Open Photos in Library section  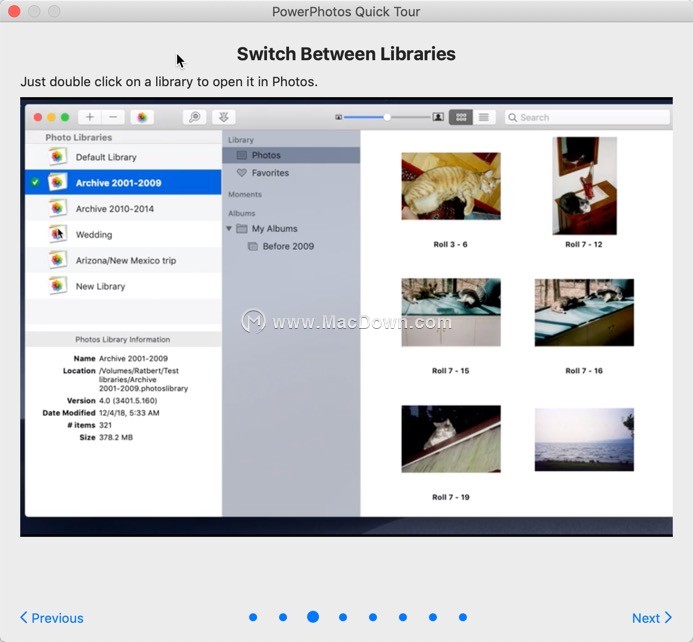click(x=291, y=155)
